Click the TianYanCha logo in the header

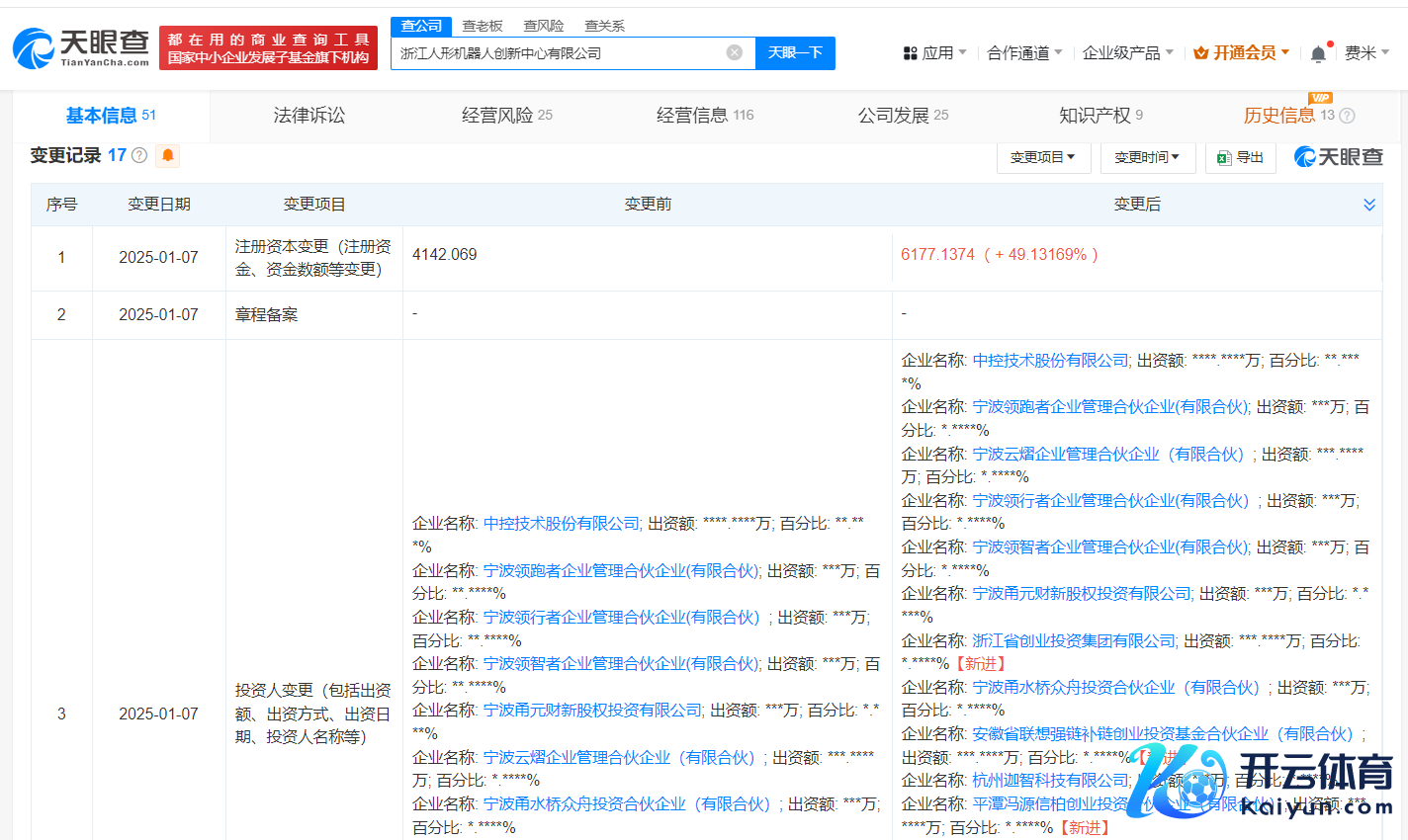tap(81, 47)
